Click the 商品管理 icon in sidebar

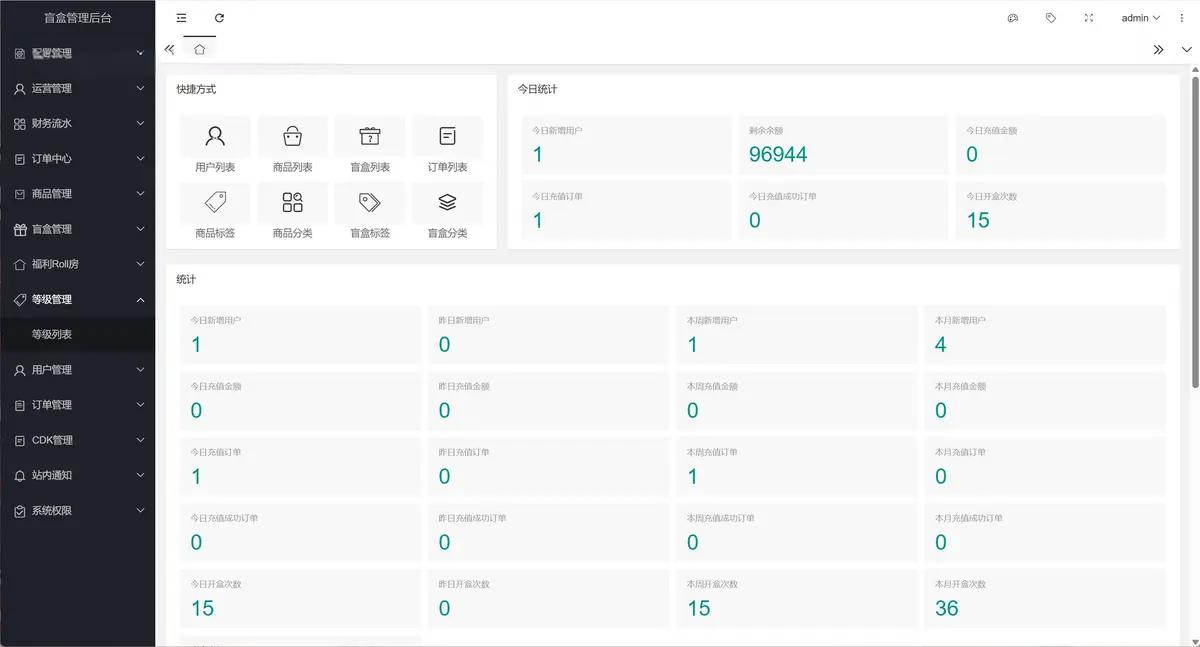point(20,194)
